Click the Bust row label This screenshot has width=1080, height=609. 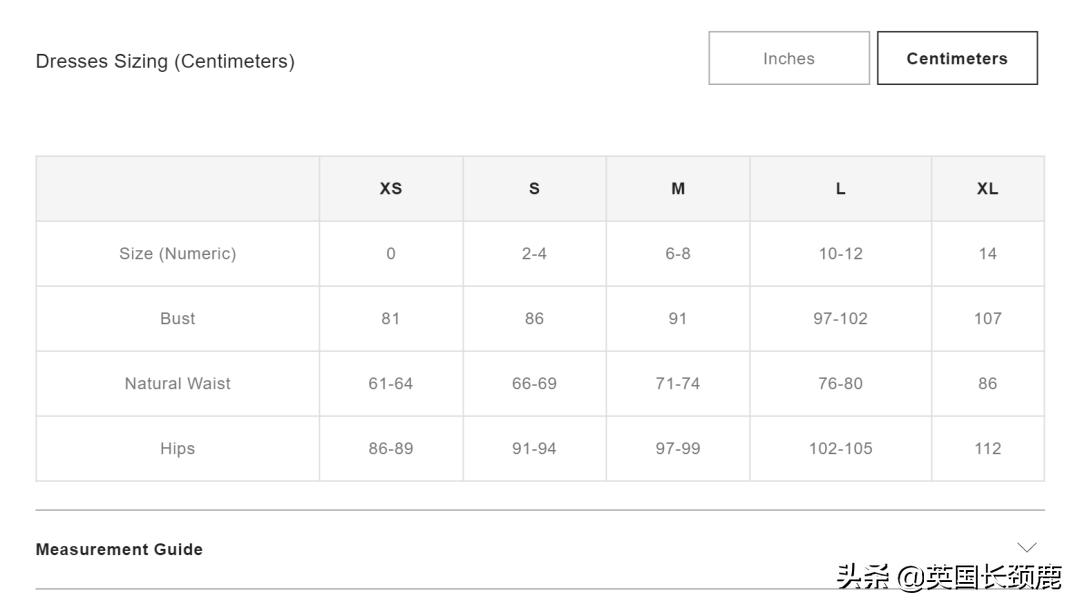(x=178, y=319)
